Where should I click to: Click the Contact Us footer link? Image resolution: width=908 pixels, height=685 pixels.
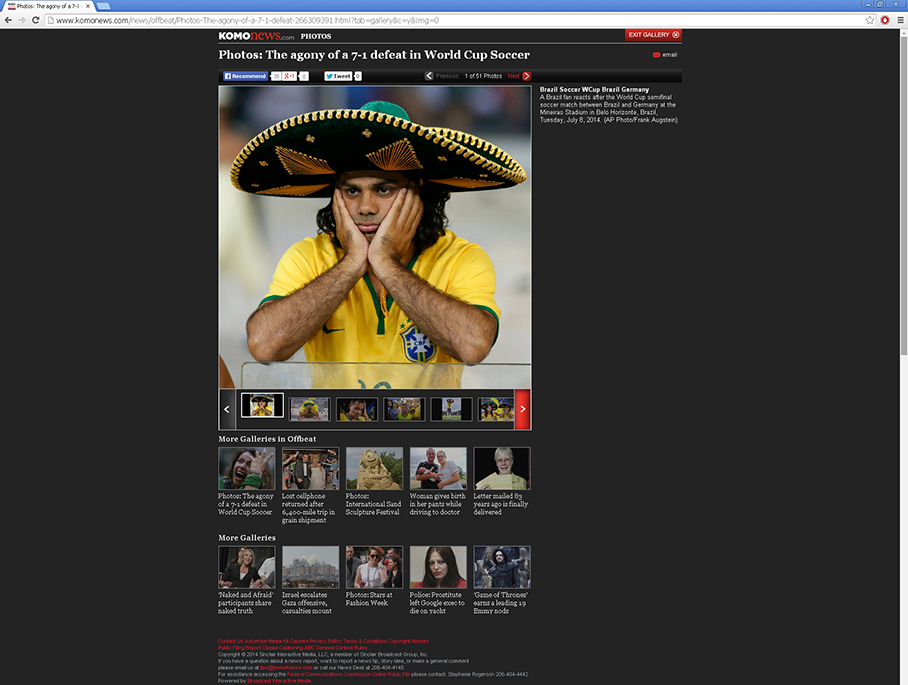tap(230, 641)
